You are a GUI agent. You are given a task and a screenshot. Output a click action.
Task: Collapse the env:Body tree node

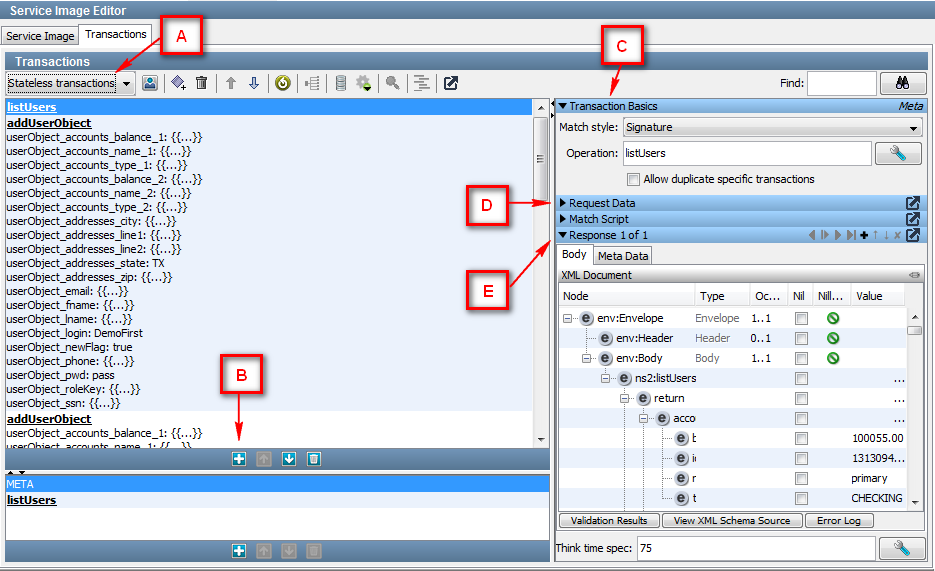tap(586, 358)
